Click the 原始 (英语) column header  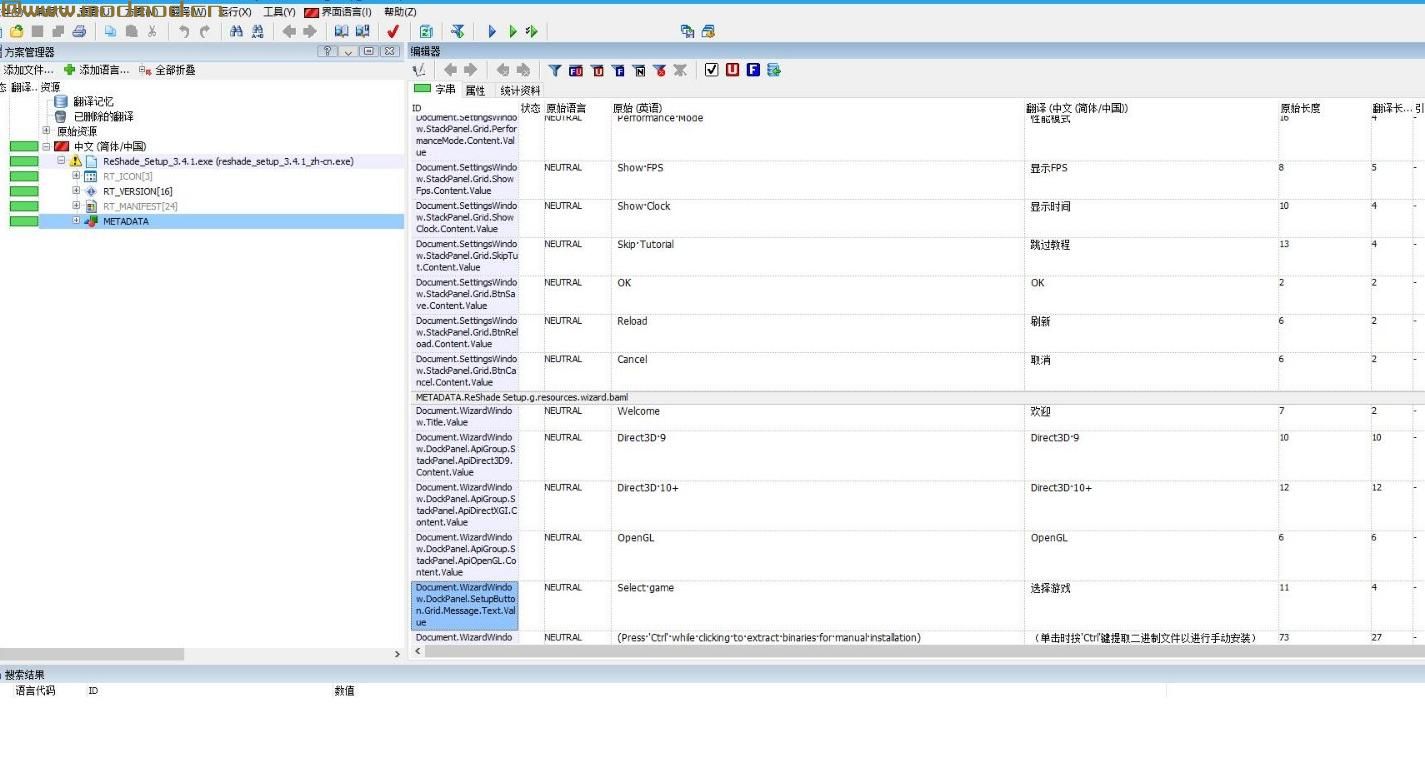coord(817,108)
